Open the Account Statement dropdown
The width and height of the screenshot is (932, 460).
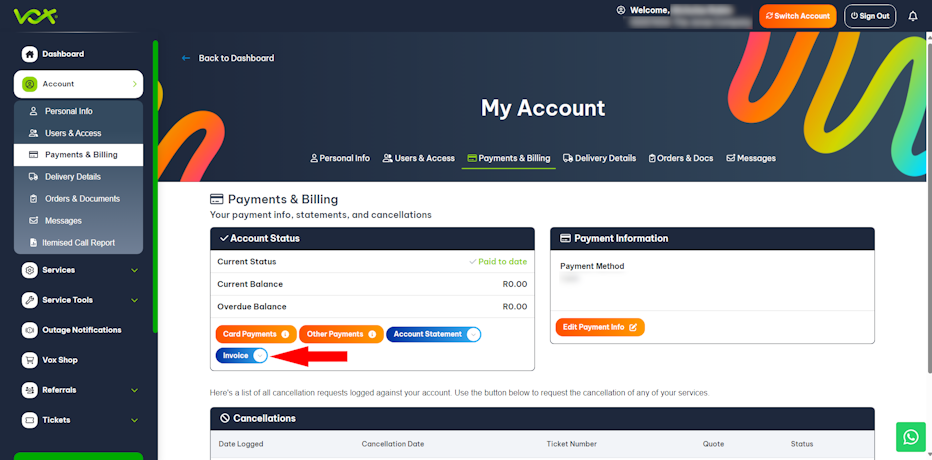point(472,334)
